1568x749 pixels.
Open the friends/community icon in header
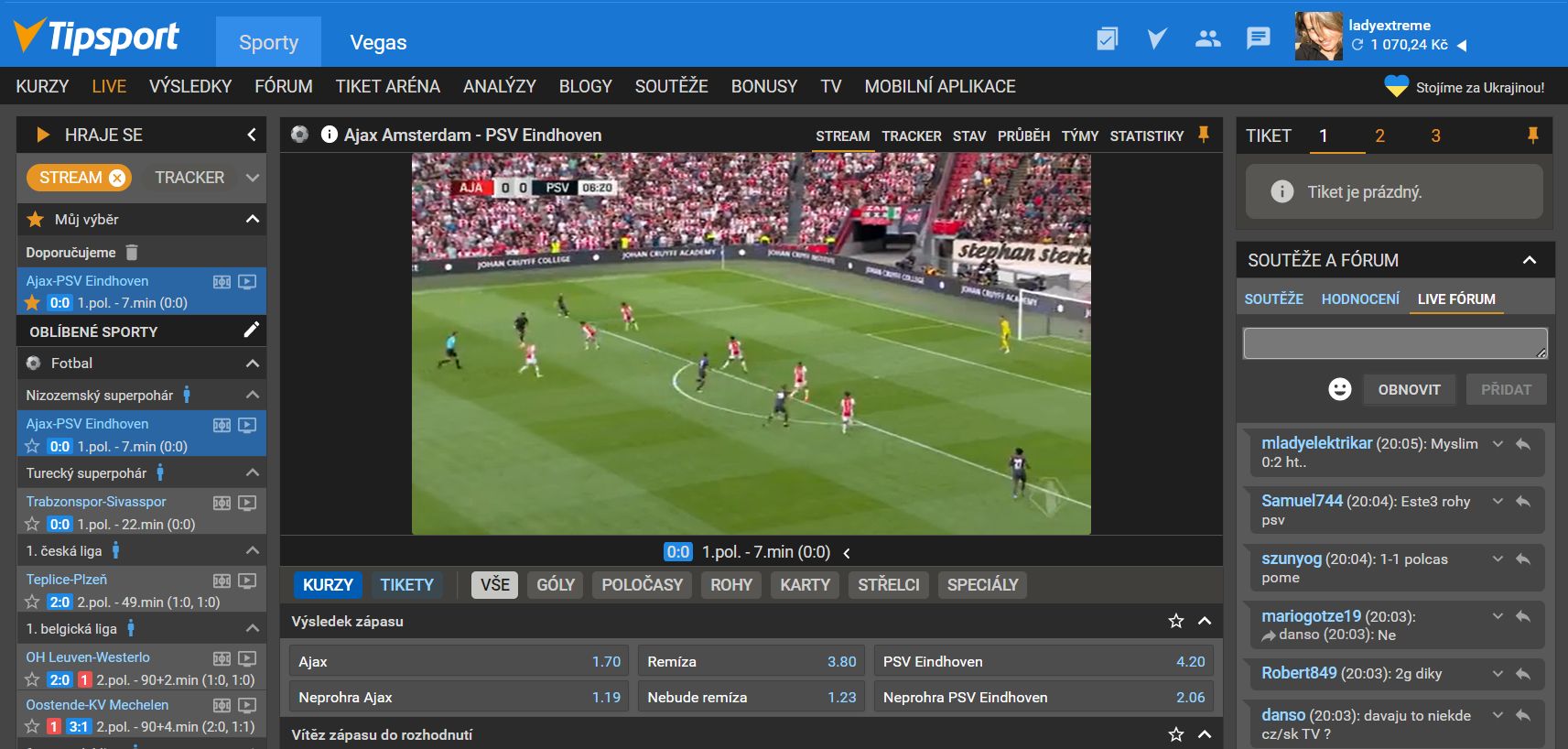(x=1207, y=38)
